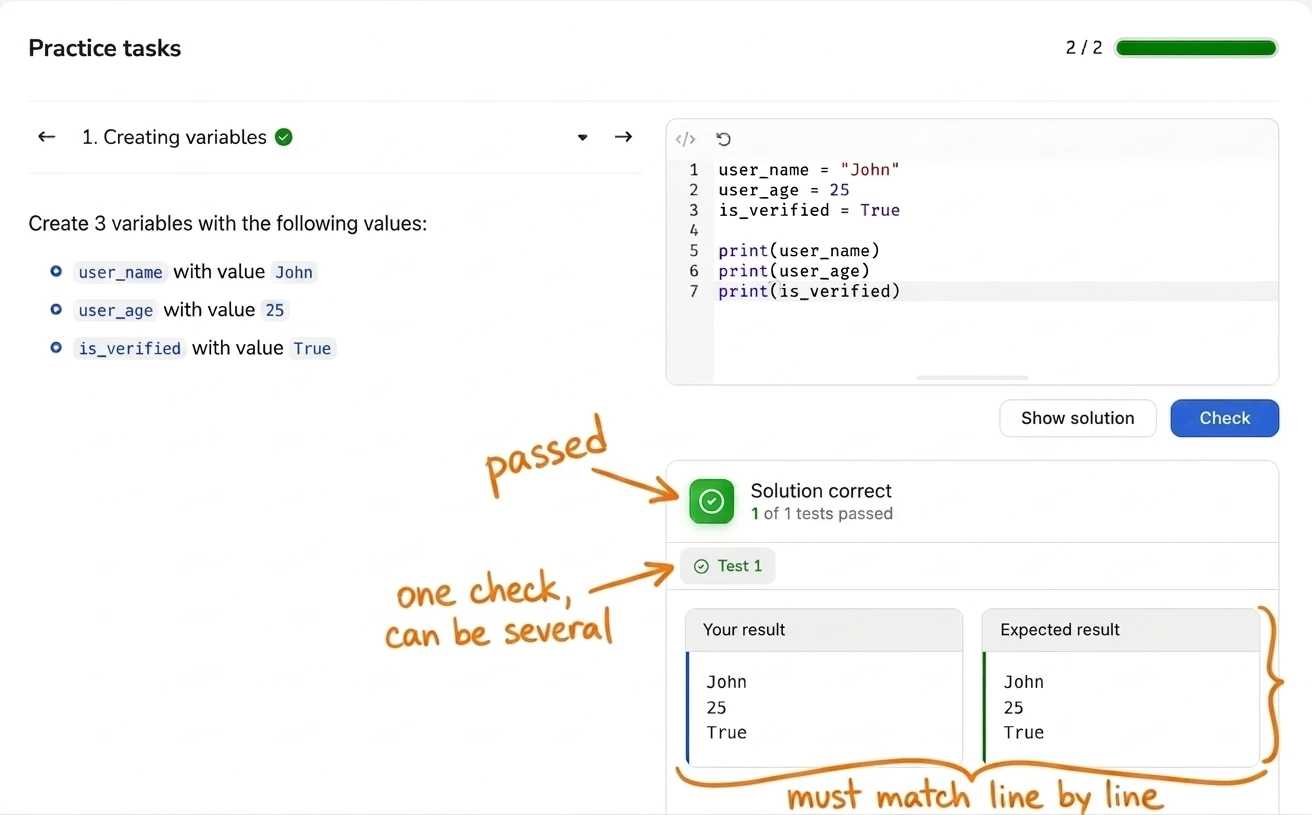Image resolution: width=1312 pixels, height=815 pixels.
Task: Open the task list dropdown caret
Action: point(583,138)
